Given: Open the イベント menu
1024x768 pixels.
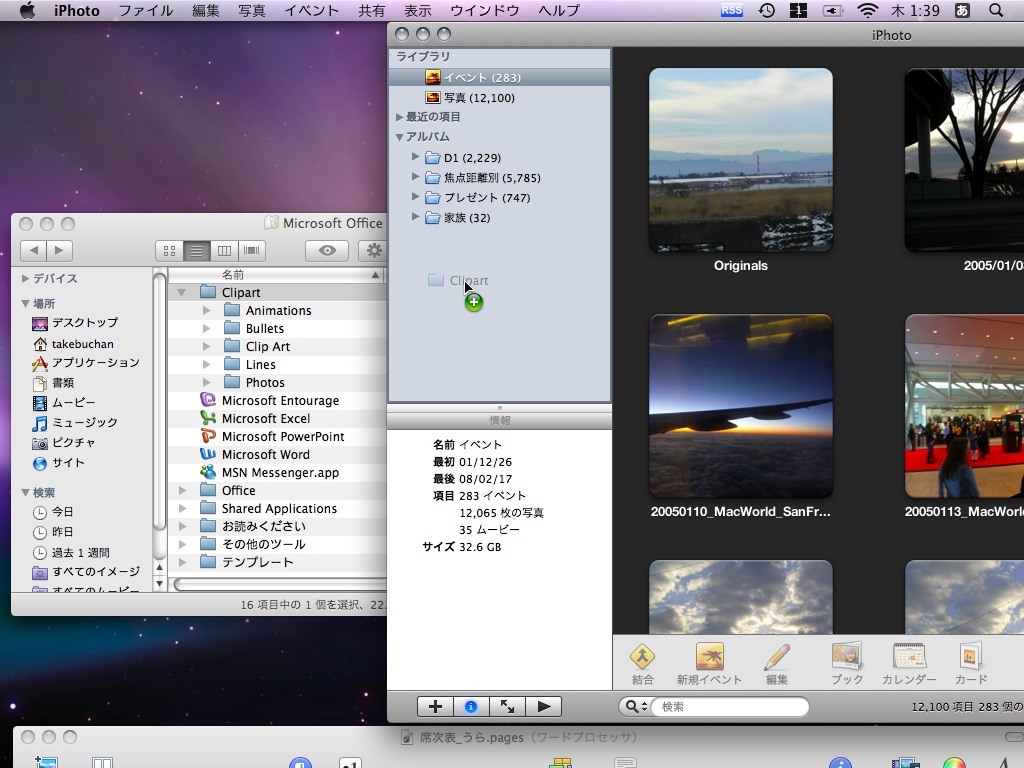Looking at the screenshot, I should [x=312, y=10].
